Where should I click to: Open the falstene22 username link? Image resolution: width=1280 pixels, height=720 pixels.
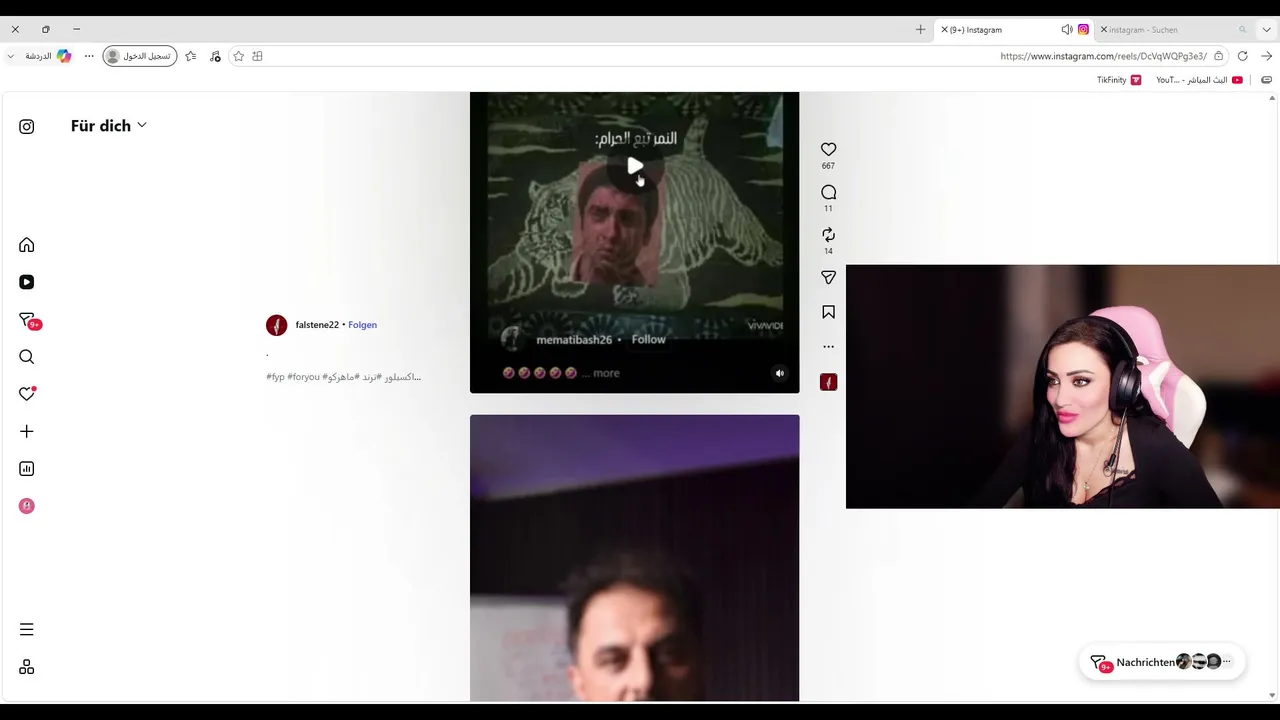point(317,325)
